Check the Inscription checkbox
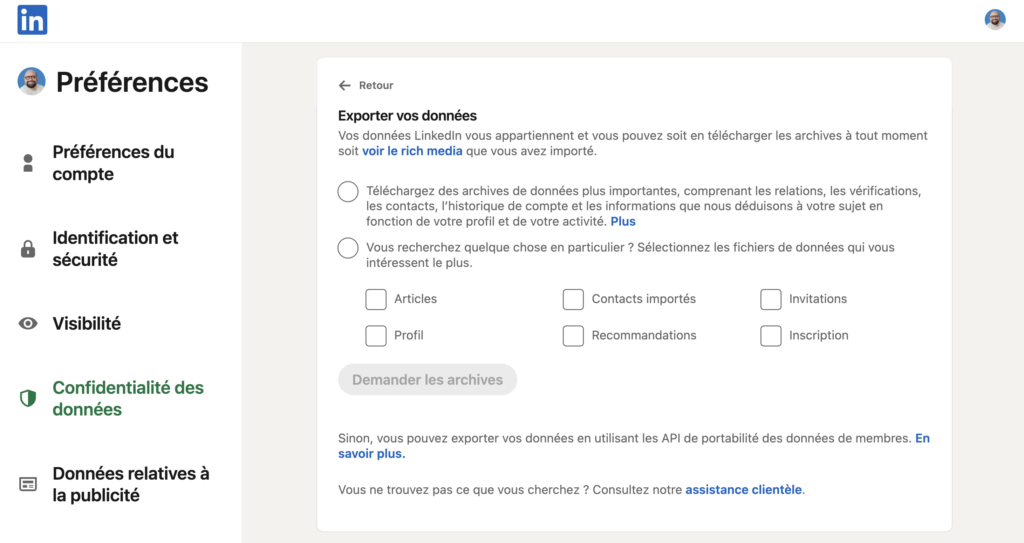The width and height of the screenshot is (1024, 543). [770, 336]
